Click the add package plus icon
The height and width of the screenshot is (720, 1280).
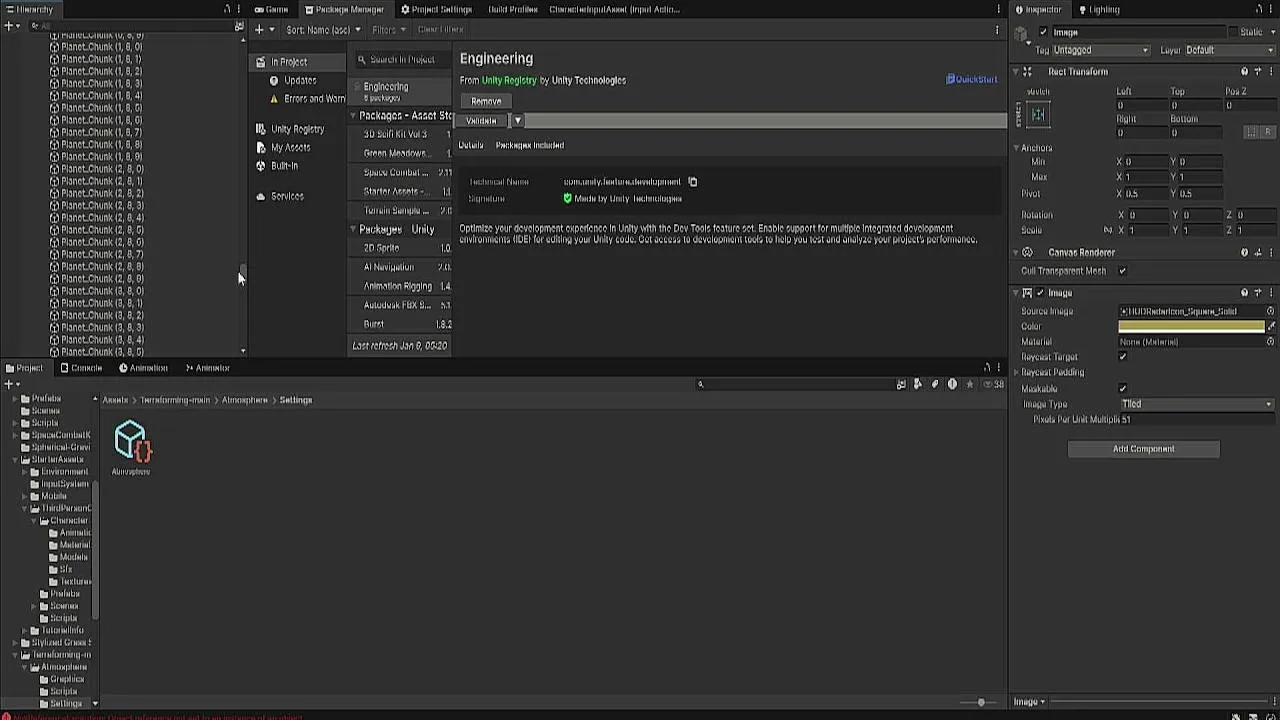[259, 30]
